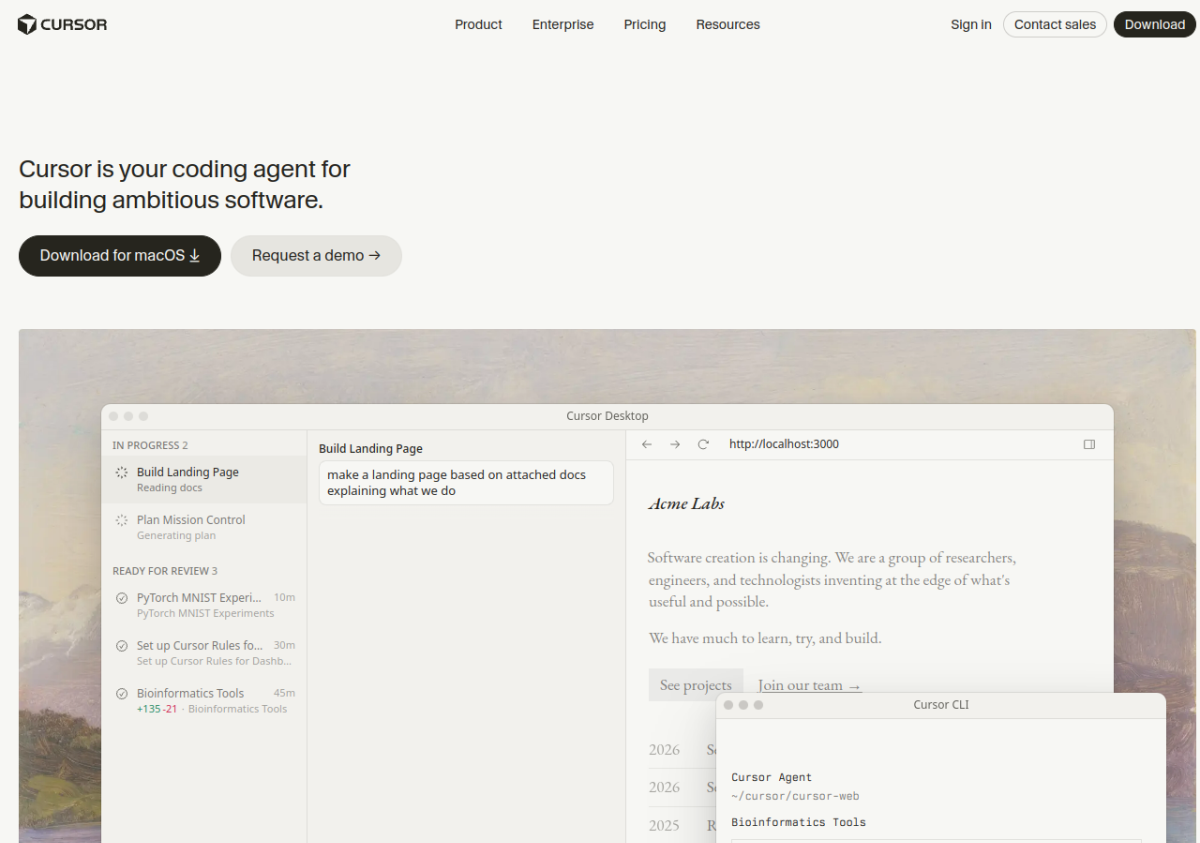
Task: Click the Reading docs status text
Action: pos(169,488)
